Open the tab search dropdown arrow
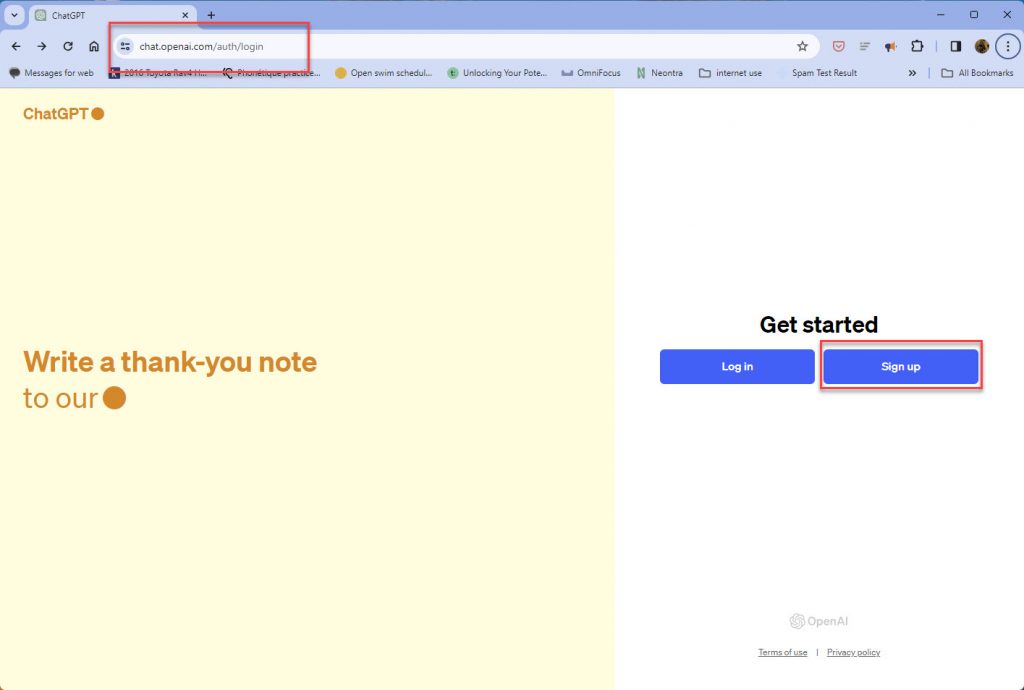 click(14, 15)
